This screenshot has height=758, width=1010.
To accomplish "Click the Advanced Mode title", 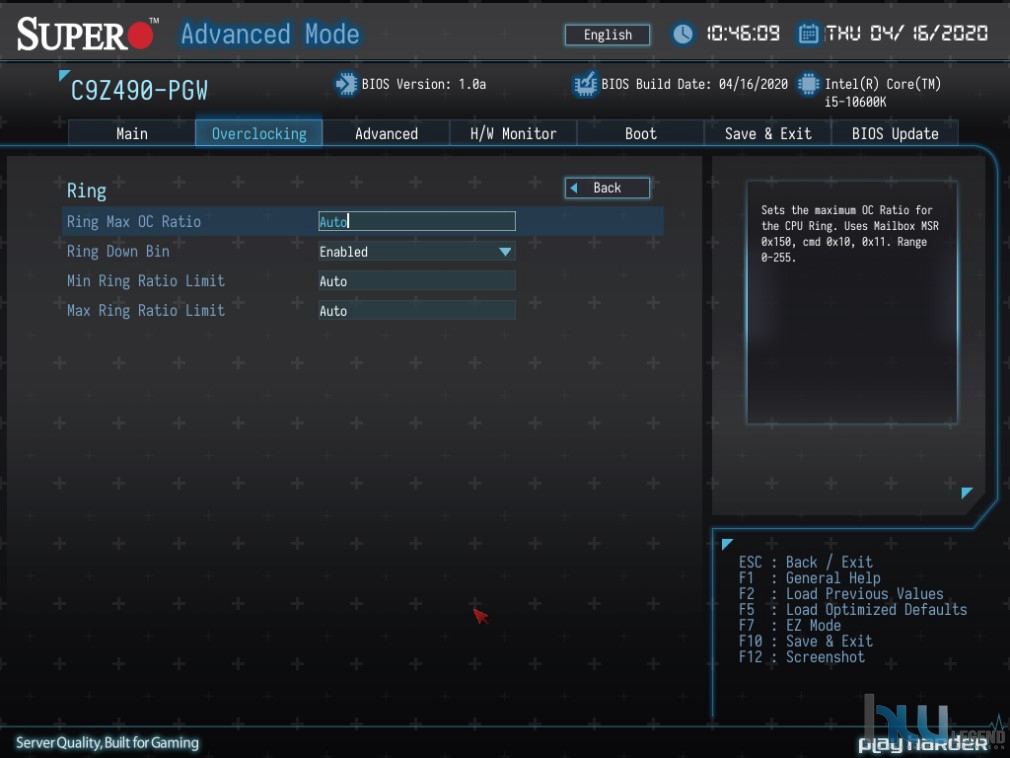I will click(x=270, y=34).
